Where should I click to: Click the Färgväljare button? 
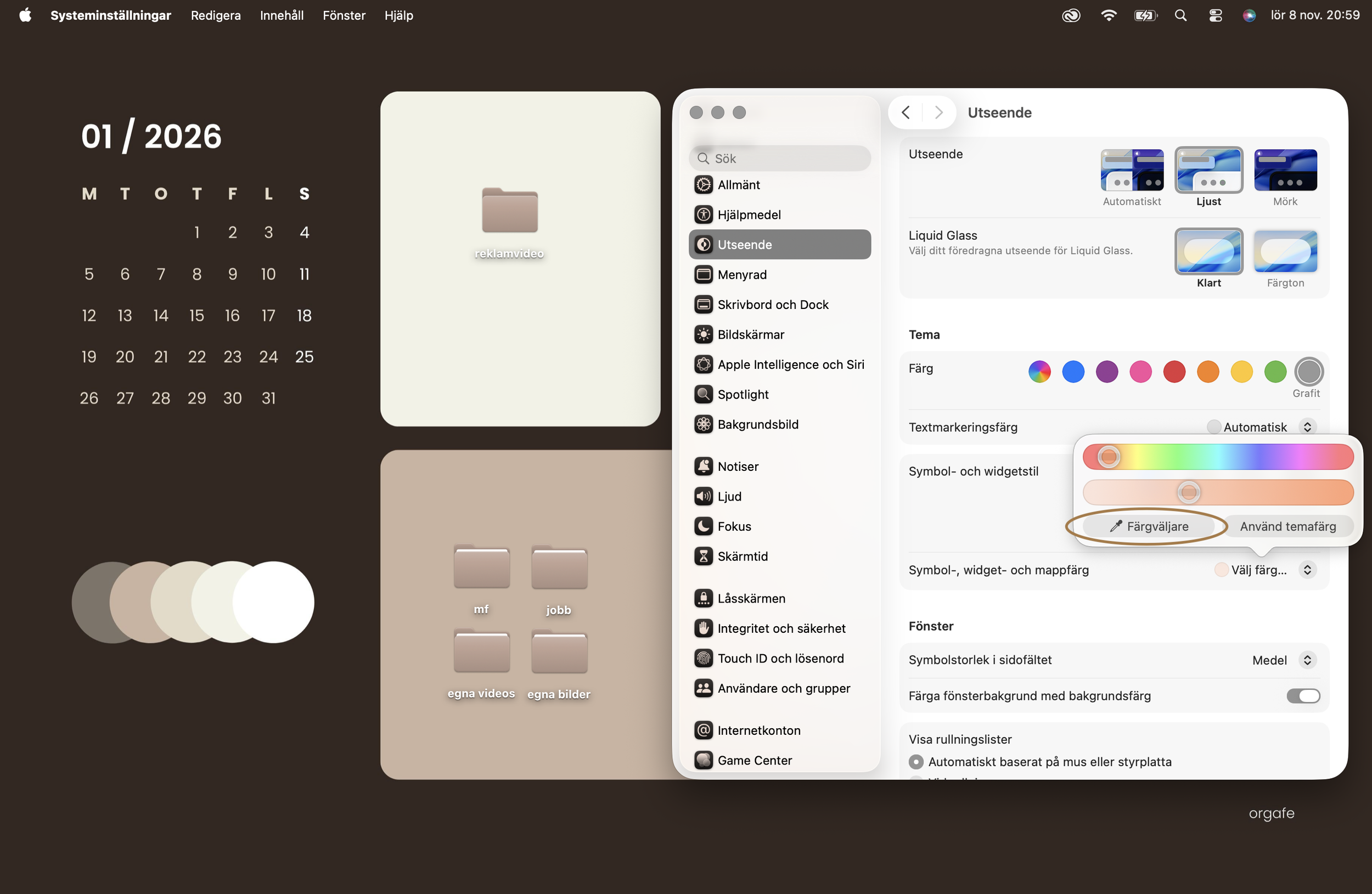1148,526
